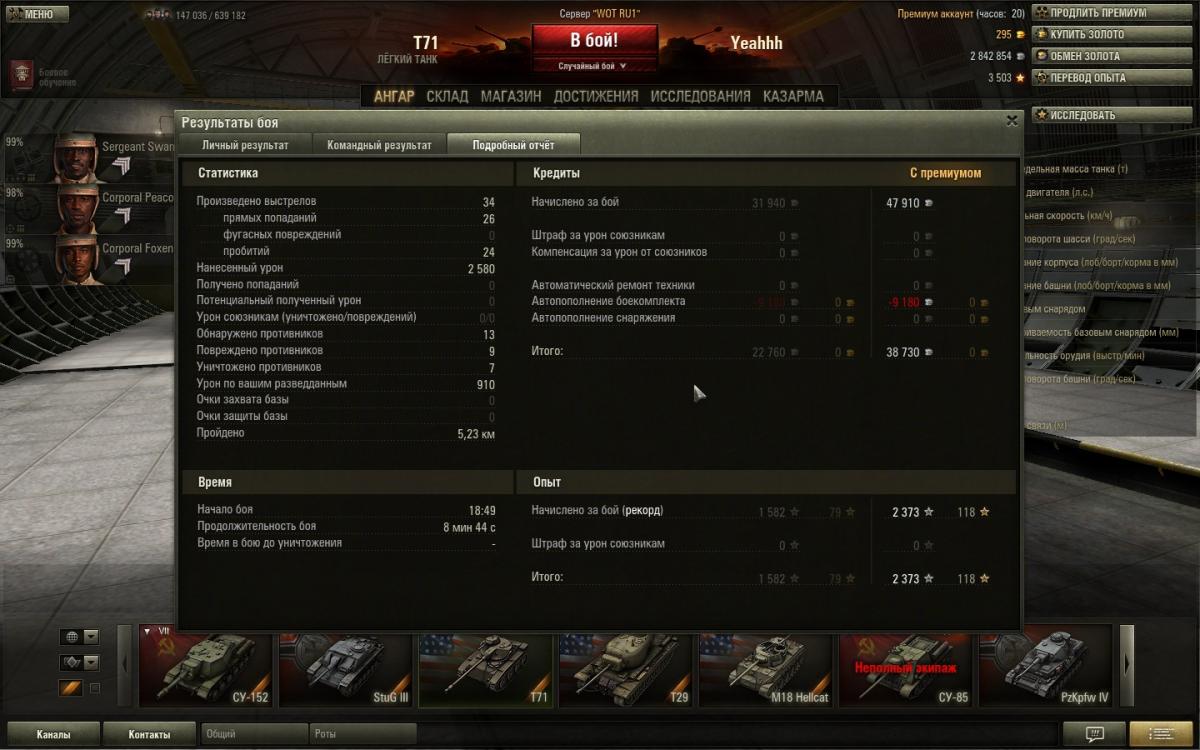
Task: Open the Каналы channels button
Action: coord(53,734)
